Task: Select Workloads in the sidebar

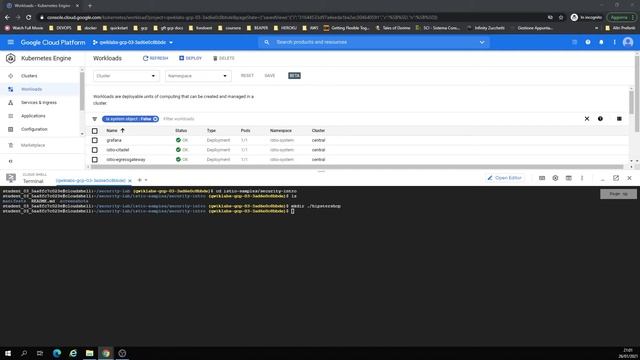Action: pyautogui.click(x=31, y=89)
